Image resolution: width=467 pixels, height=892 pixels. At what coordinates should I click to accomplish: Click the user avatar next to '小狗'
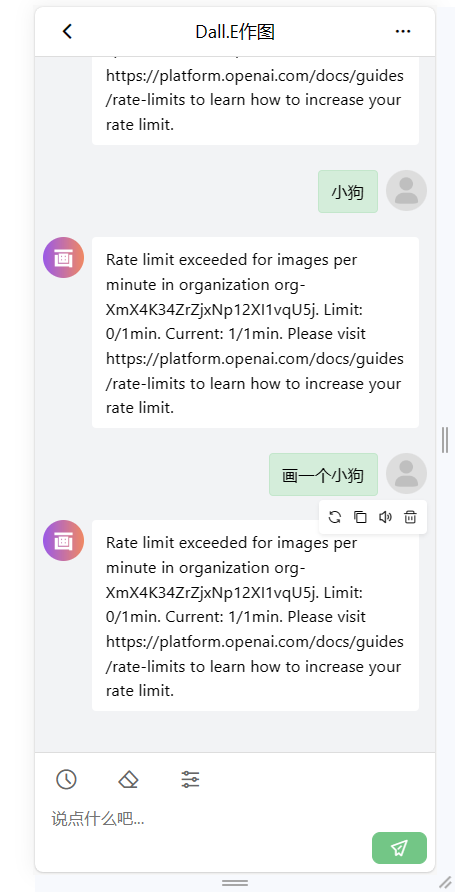pyautogui.click(x=406, y=191)
